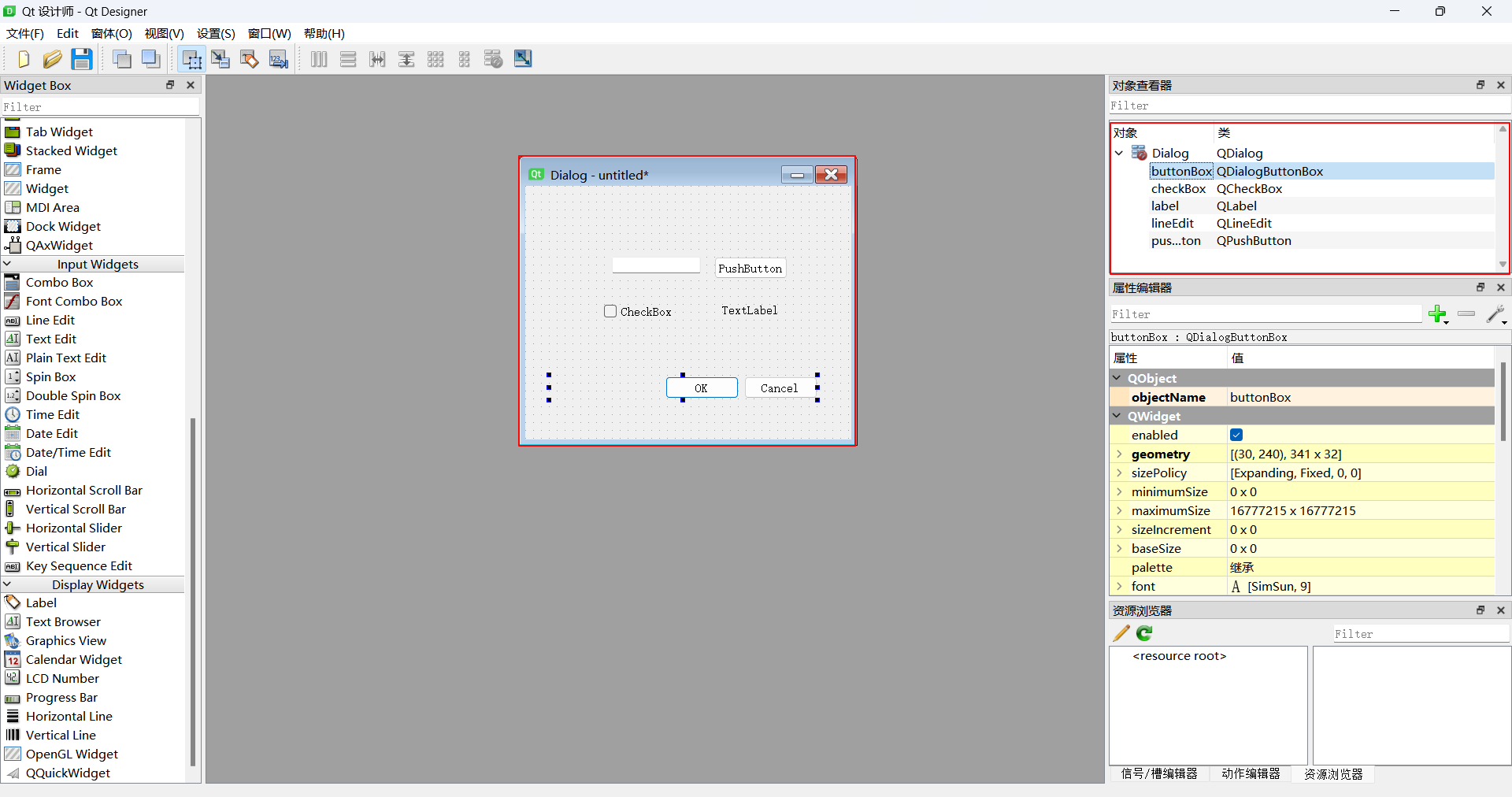Image resolution: width=1512 pixels, height=797 pixels.
Task: Click the Open form folder icon
Action: coord(52,59)
